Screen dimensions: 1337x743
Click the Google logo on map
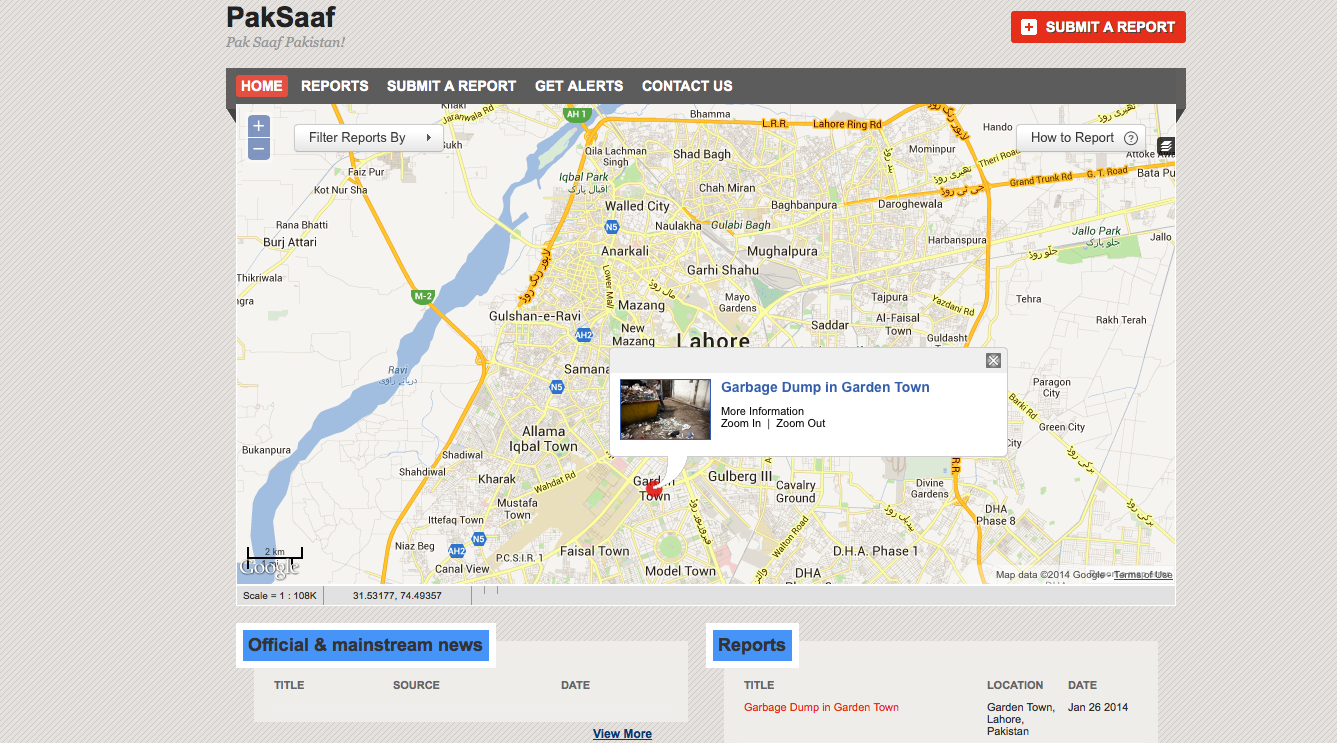pyautogui.click(x=269, y=567)
